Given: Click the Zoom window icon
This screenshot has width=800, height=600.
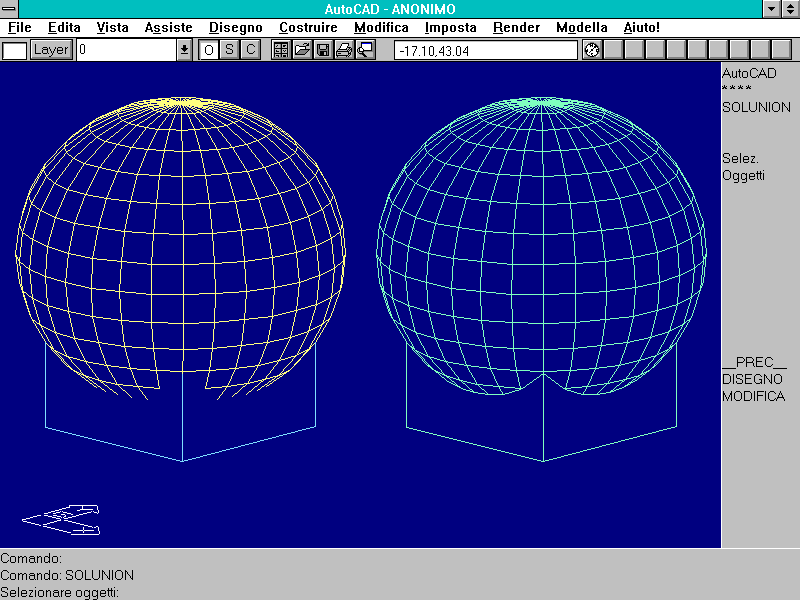Looking at the screenshot, I should 365,50.
